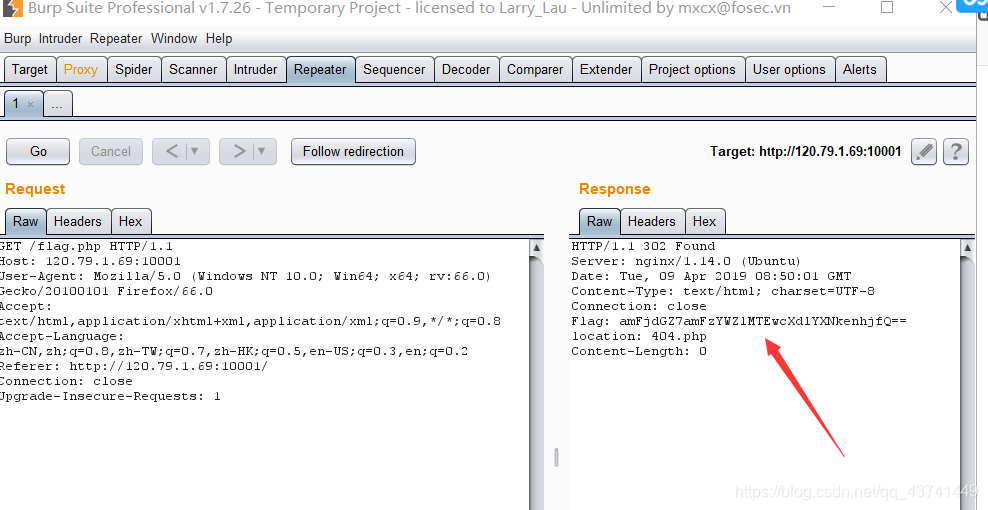The height and width of the screenshot is (510, 988).
Task: Click response pane scrollbar up arrow
Action: click(967, 247)
